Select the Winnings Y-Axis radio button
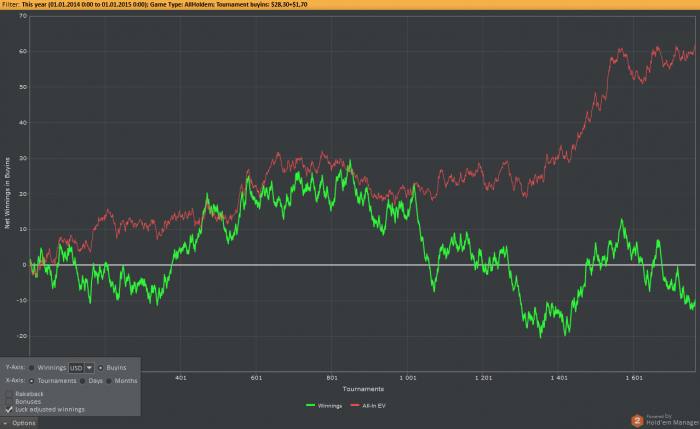Image resolution: width=700 pixels, height=429 pixels. point(32,368)
